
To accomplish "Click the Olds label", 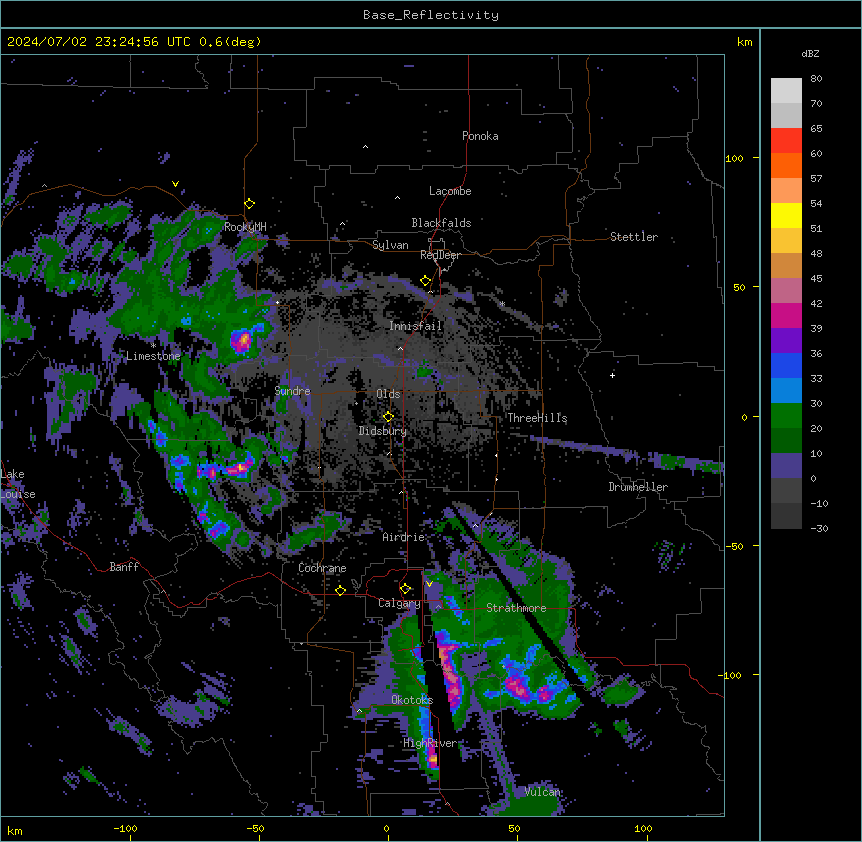I will 388,394.
